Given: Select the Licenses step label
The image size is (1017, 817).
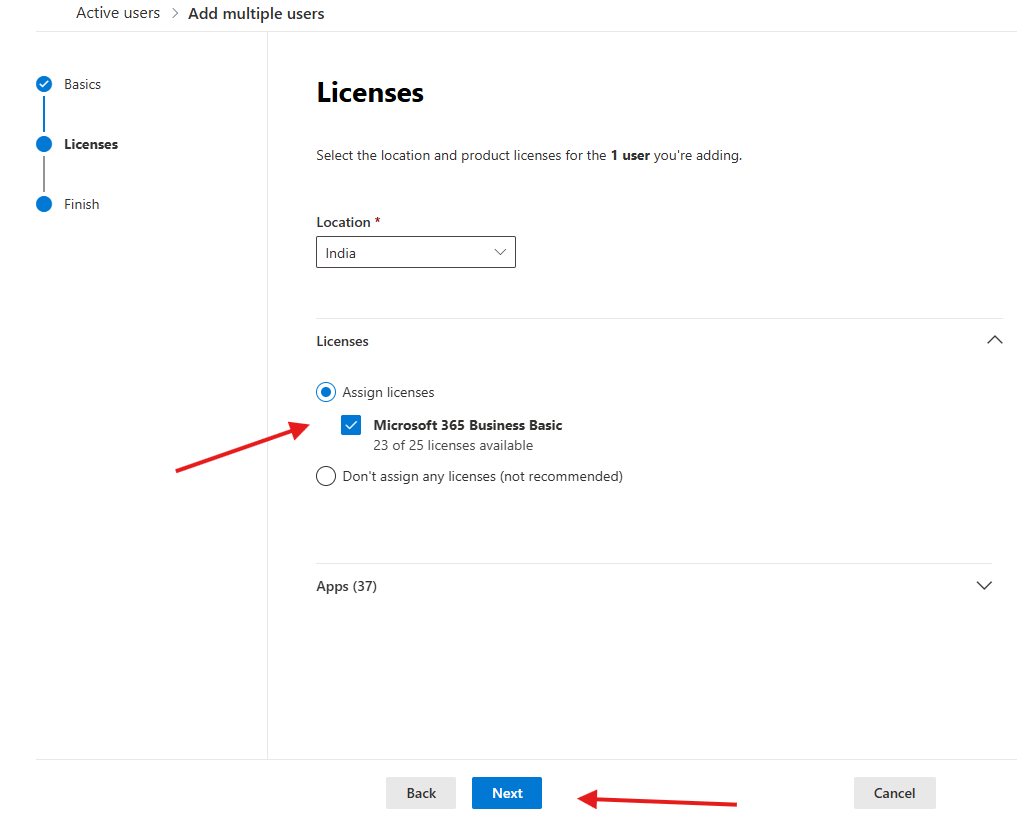Looking at the screenshot, I should click(91, 144).
